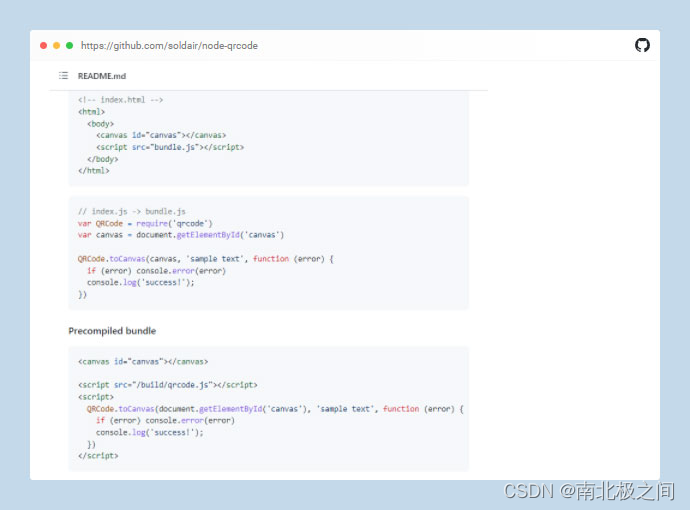Screen dimensions: 690x510
Task: Click the Precompiled bundle heading
Action: coord(112,331)
